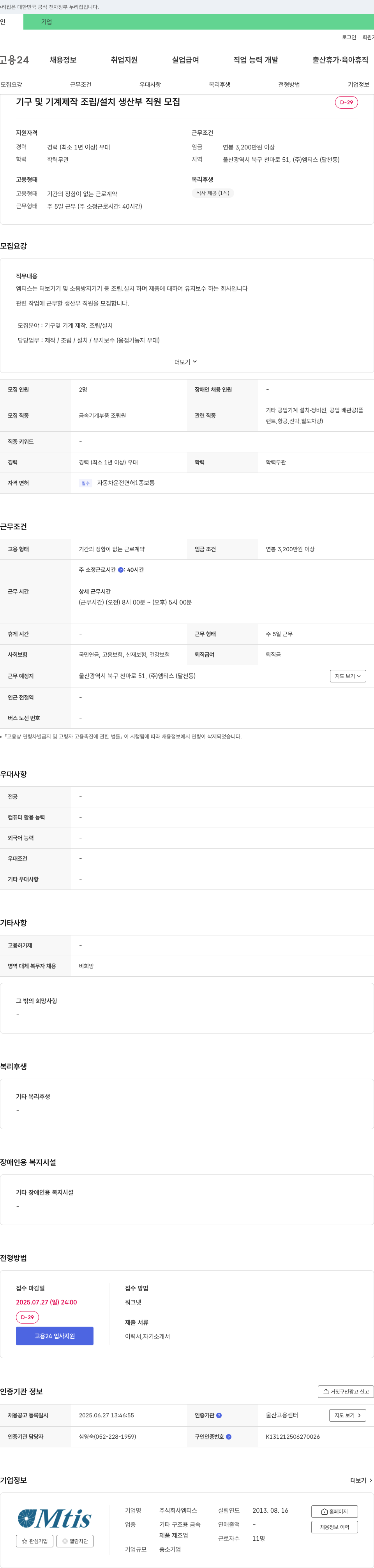View 채용정보 이력 of the company
Image resolution: width=374 pixels, height=1568 pixels.
(334, 1527)
